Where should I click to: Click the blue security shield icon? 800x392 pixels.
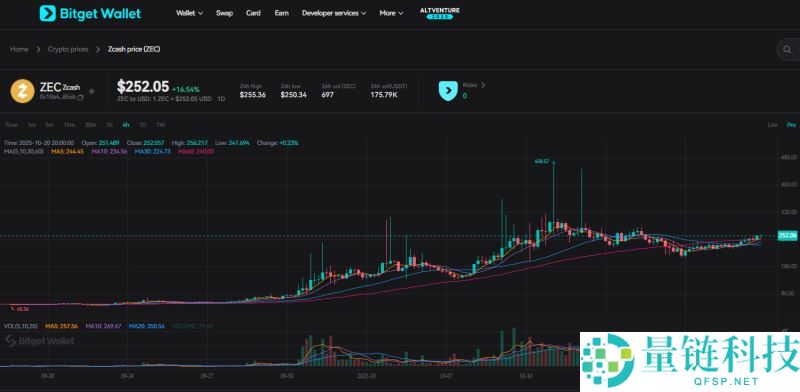tap(448, 91)
